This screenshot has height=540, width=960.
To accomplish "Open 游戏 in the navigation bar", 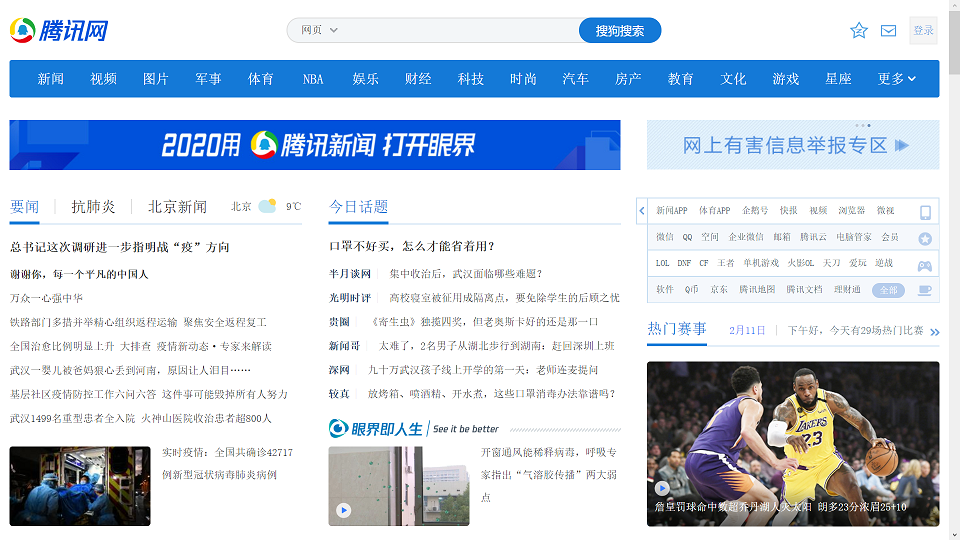I will click(786, 79).
